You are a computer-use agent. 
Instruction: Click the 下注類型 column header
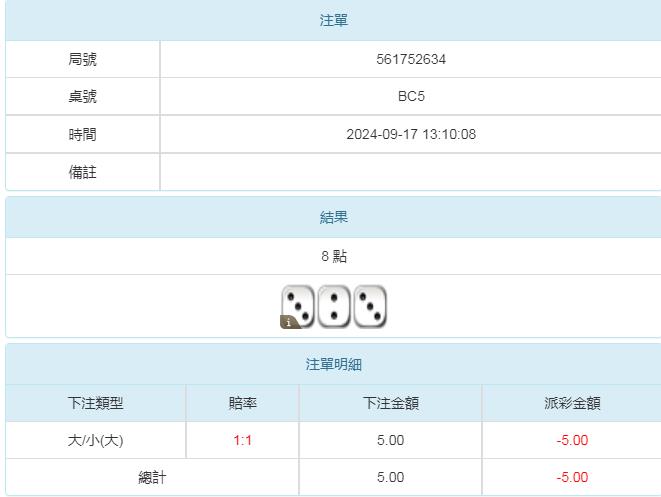[x=96, y=403]
